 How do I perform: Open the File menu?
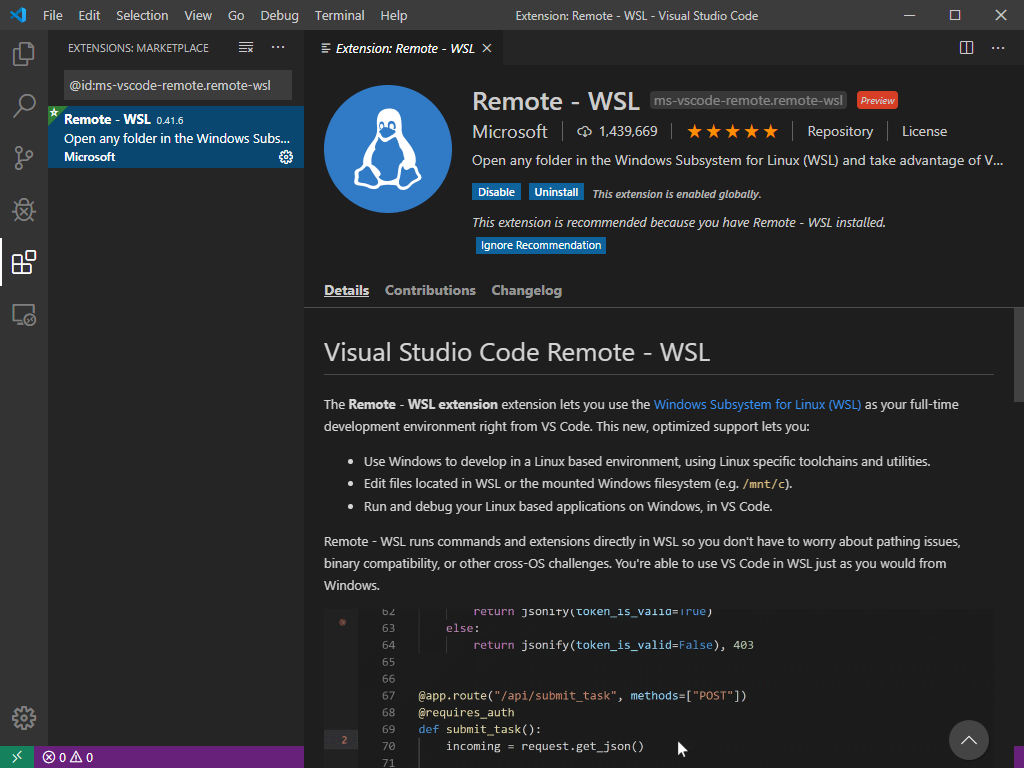[x=53, y=15]
